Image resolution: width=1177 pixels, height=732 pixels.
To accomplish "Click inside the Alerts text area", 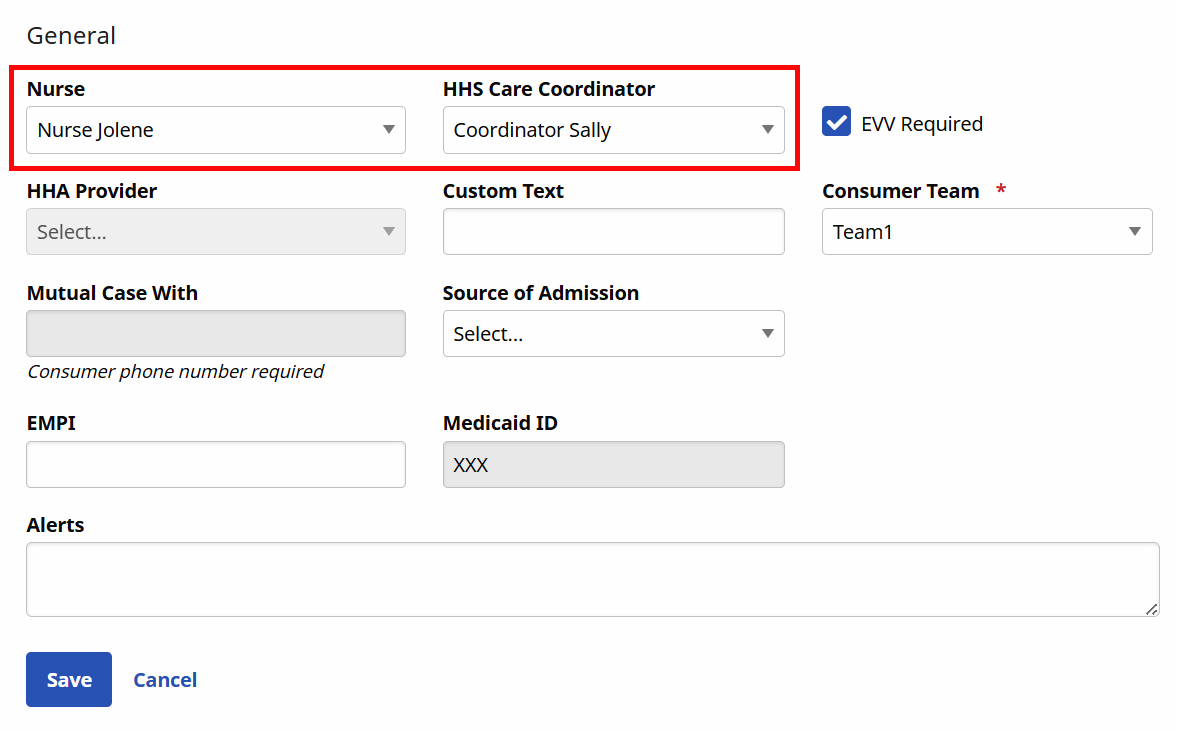I will point(590,579).
